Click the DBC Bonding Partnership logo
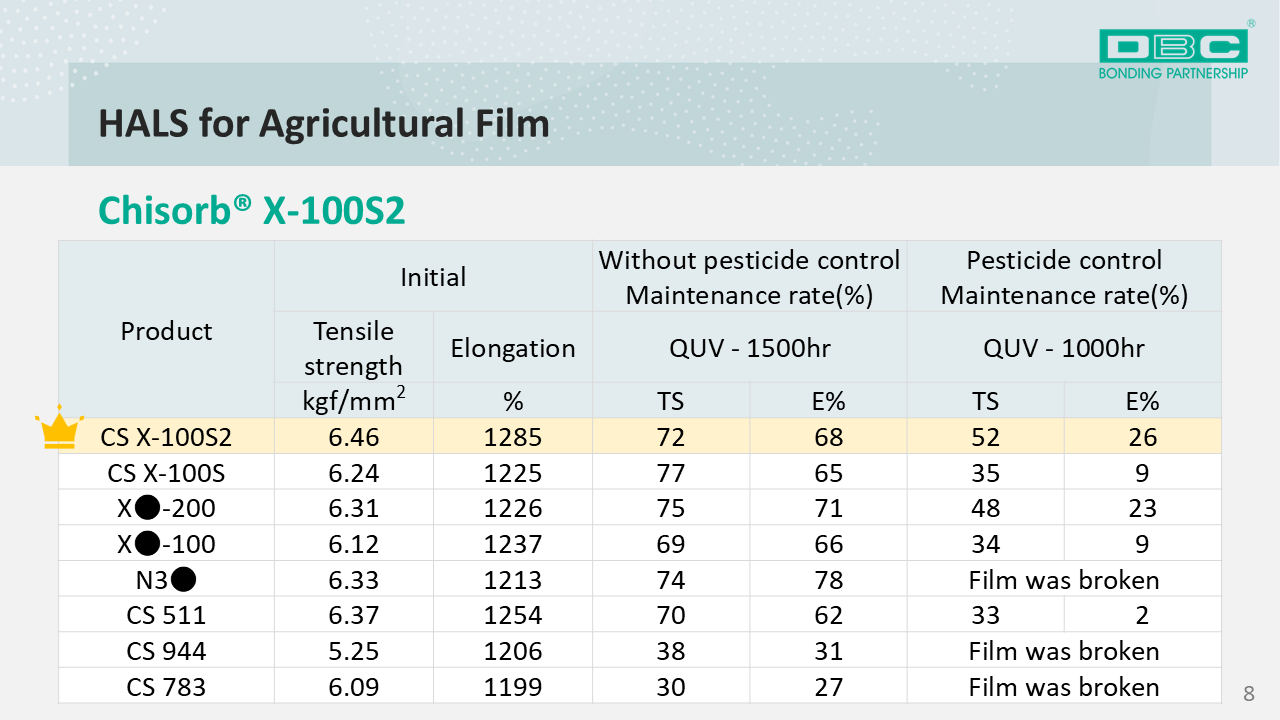The image size is (1280, 720). click(1173, 53)
